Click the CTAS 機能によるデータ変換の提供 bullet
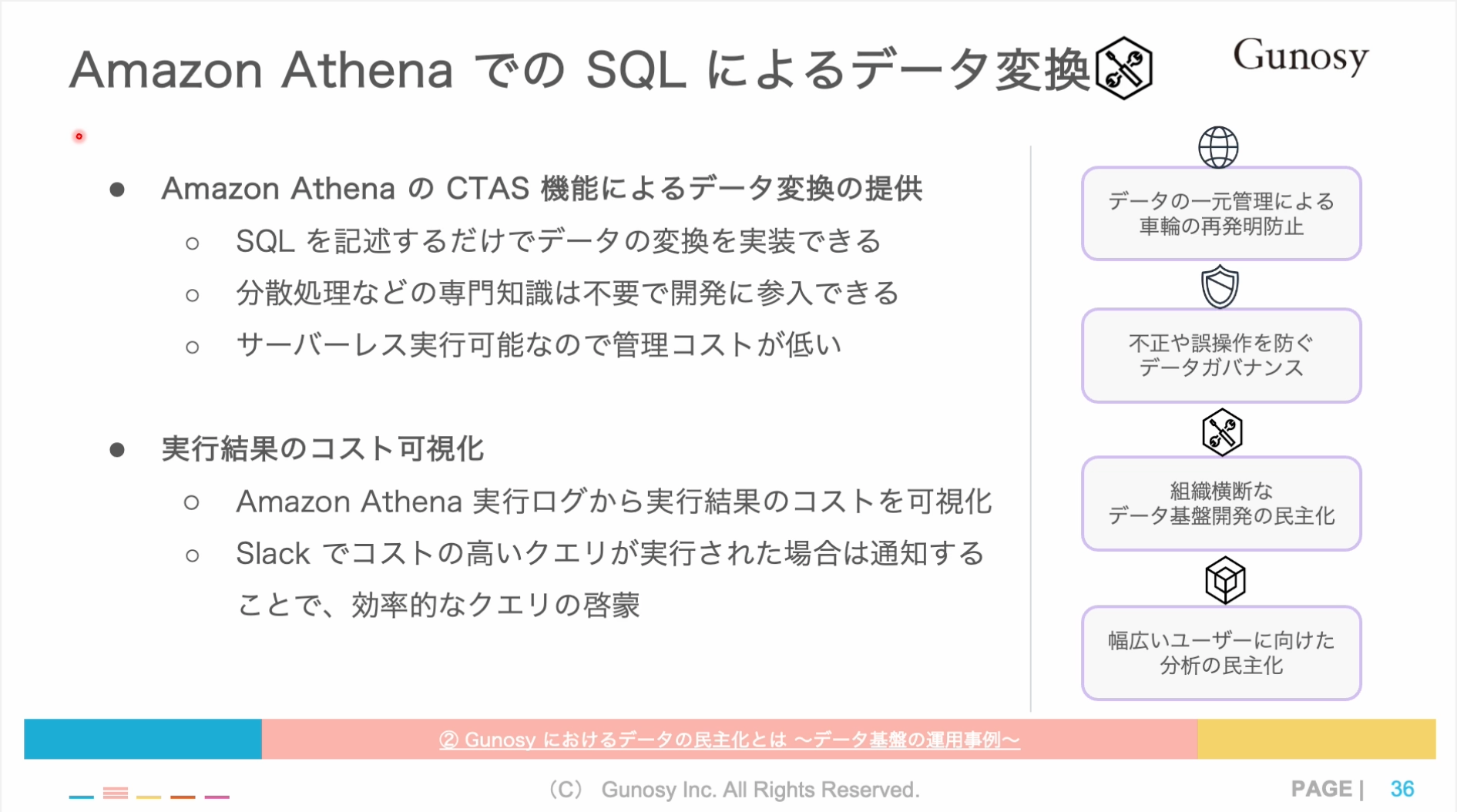The height and width of the screenshot is (812, 1457). click(542, 189)
